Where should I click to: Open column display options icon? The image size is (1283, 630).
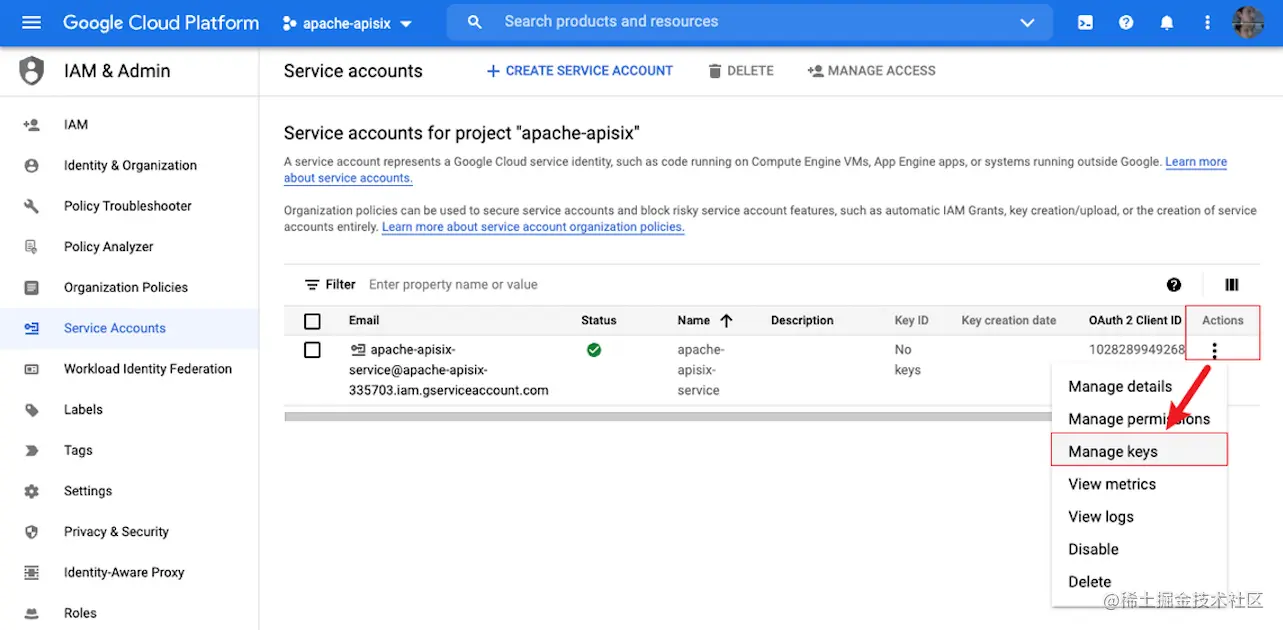1232,285
